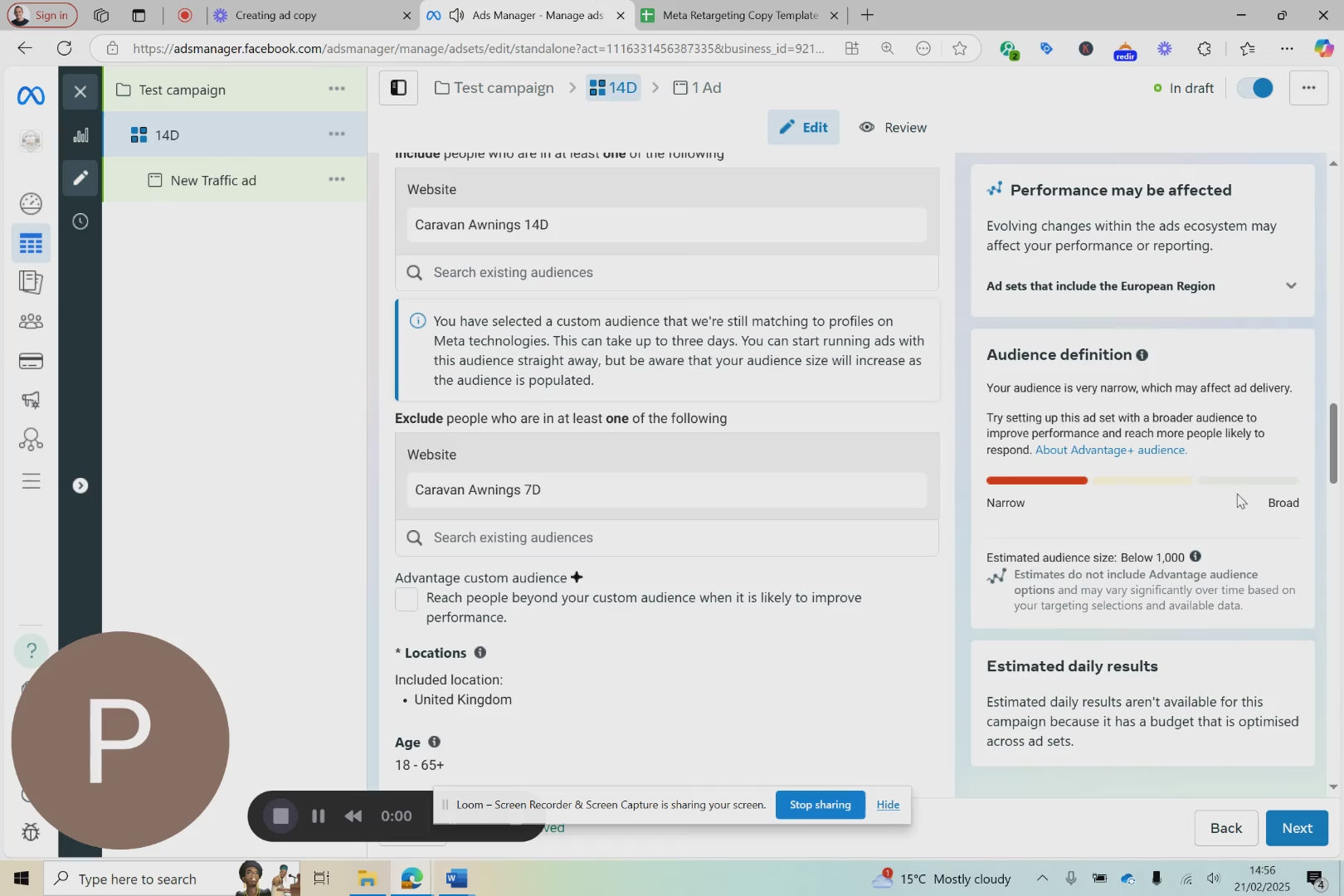Open the clock history icon
This screenshot has width=1344, height=896.
click(80, 222)
